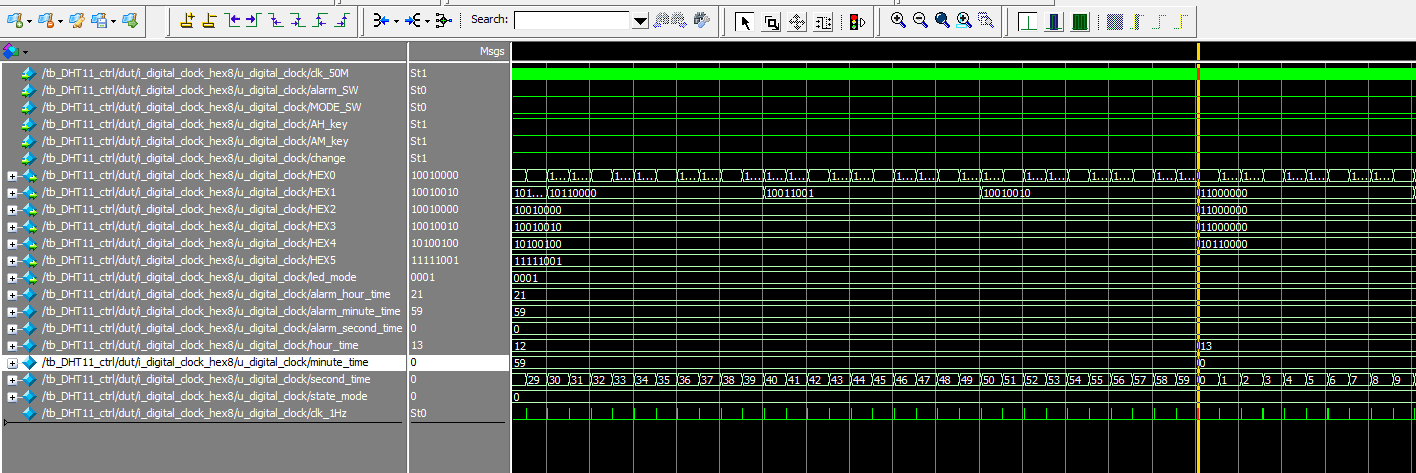Insert a new wave cursor

pos(188,20)
